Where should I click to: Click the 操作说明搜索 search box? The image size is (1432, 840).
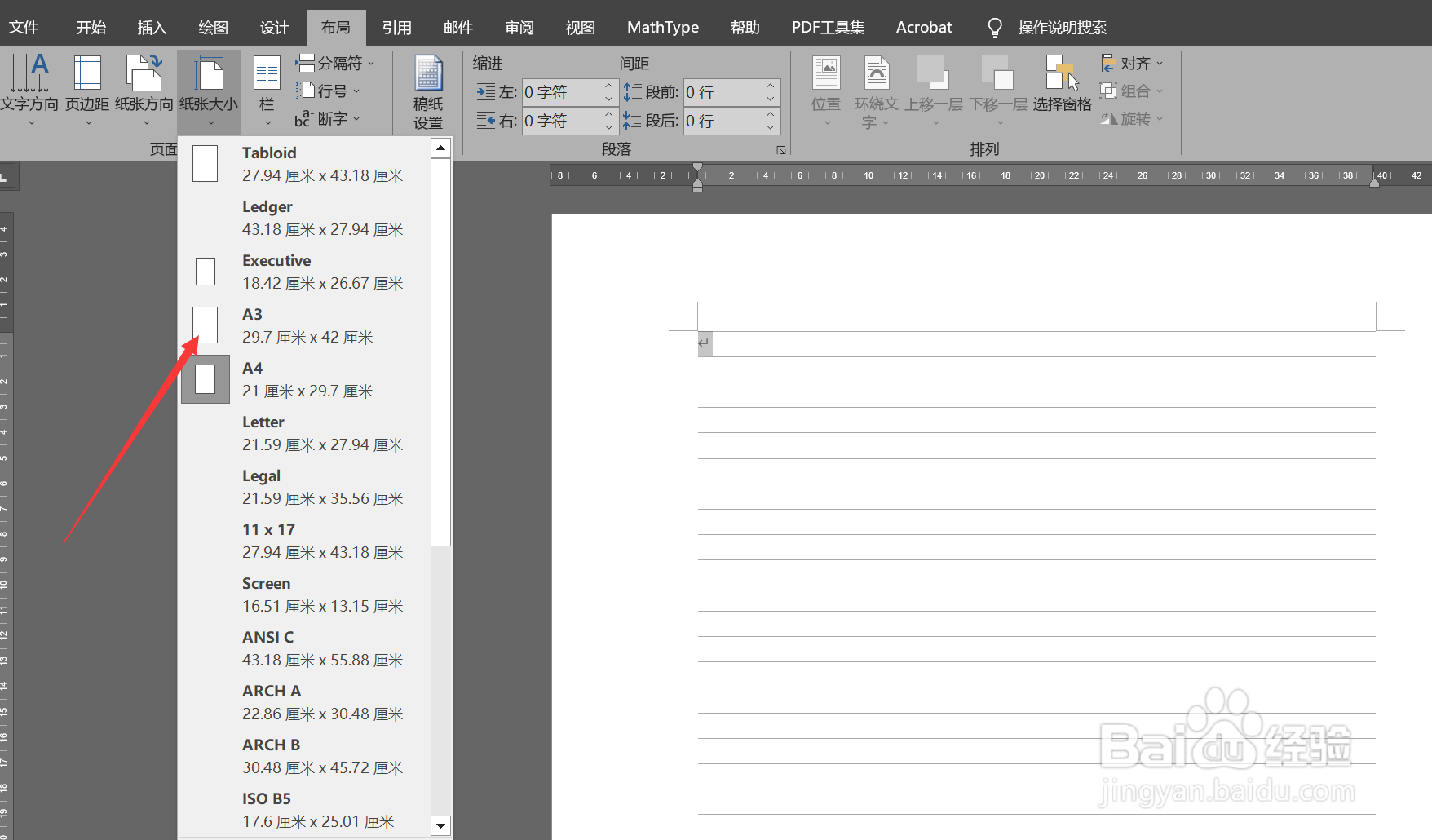[1062, 28]
